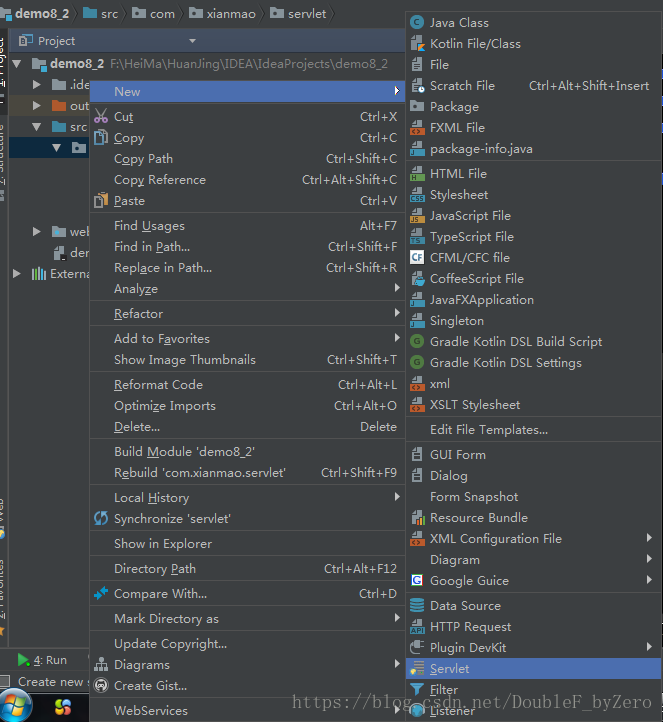Click the Cut scissors icon

(101, 116)
